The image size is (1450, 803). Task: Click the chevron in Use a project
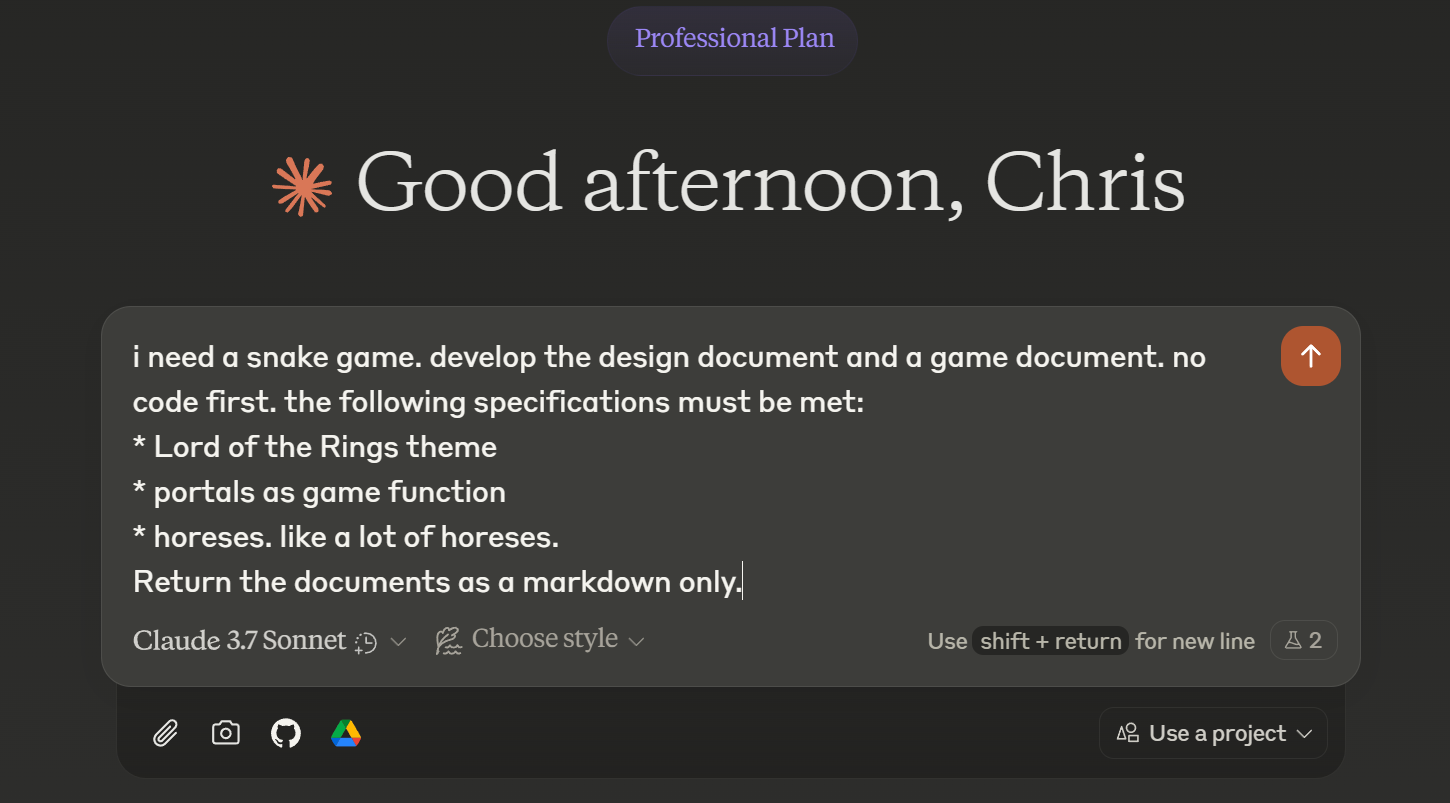click(1304, 734)
